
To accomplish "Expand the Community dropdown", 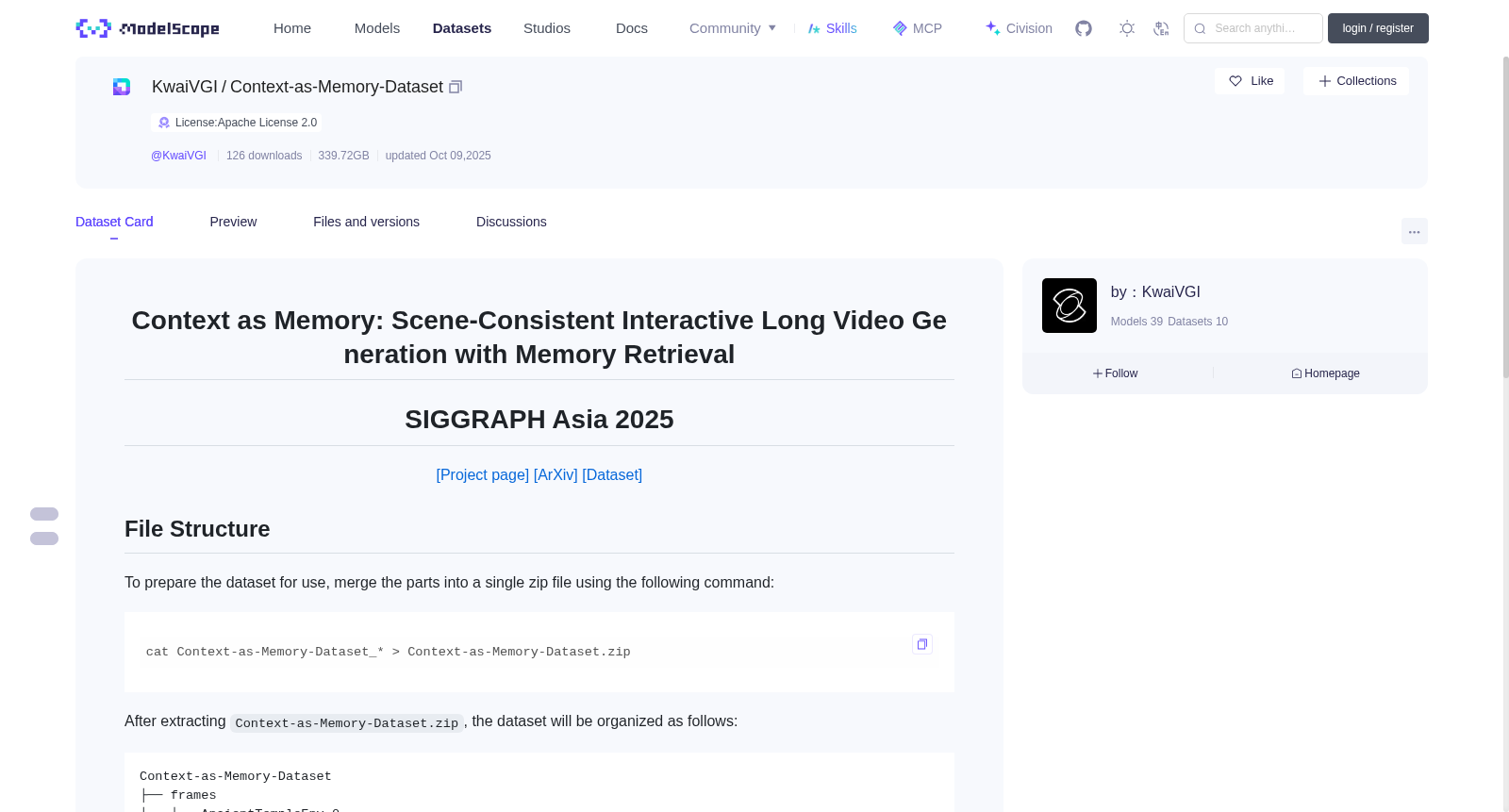I will [733, 28].
